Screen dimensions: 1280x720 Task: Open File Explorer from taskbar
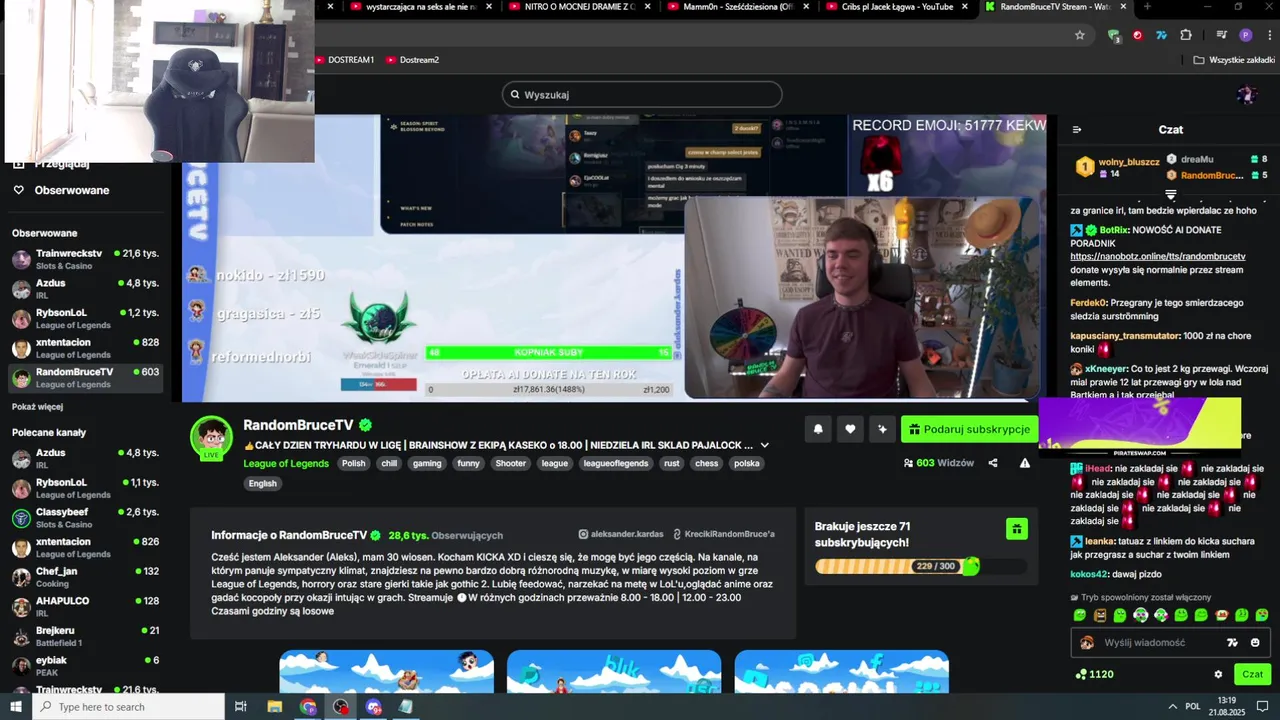[275, 707]
